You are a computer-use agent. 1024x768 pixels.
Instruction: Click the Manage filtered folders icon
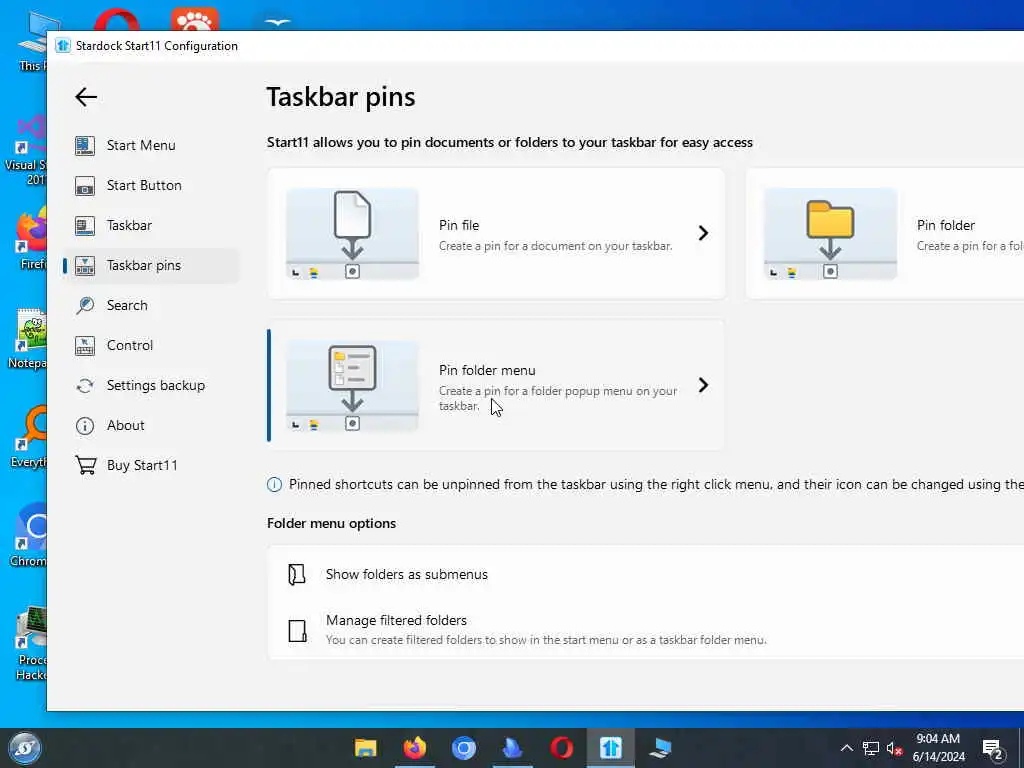(298, 631)
